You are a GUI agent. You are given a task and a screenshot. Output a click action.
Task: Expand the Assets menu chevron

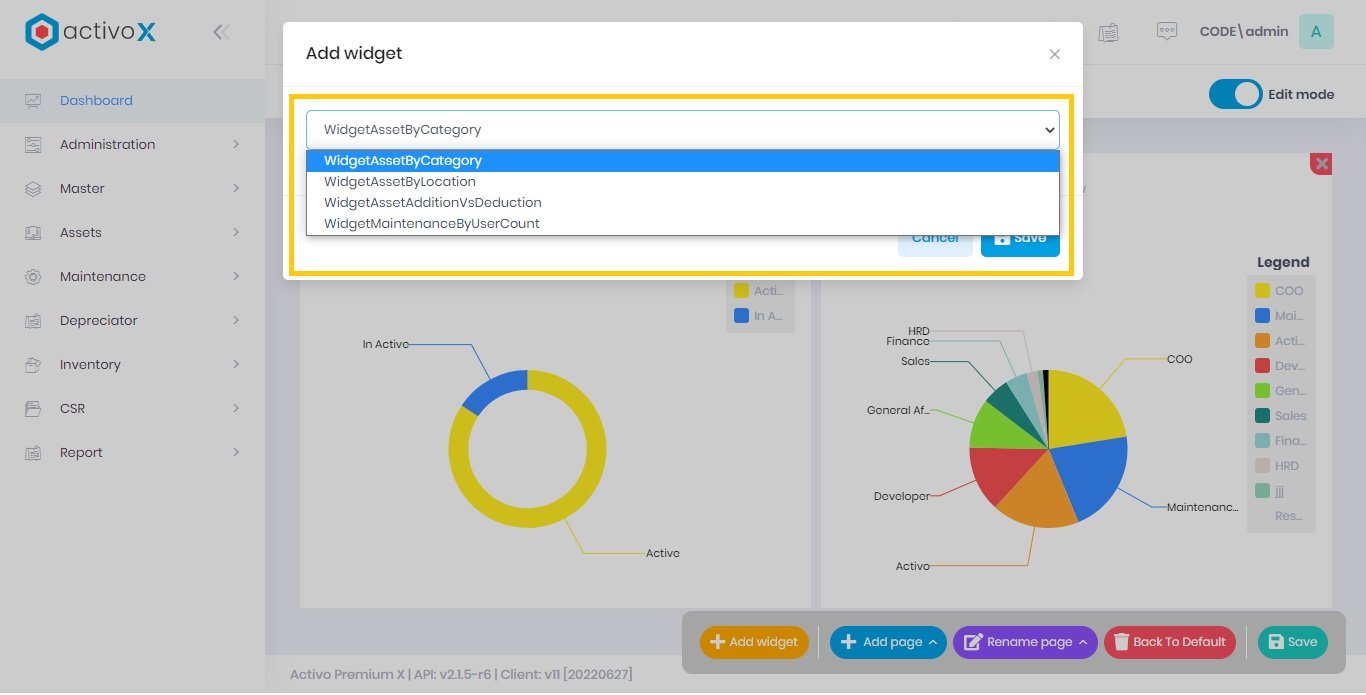(236, 233)
